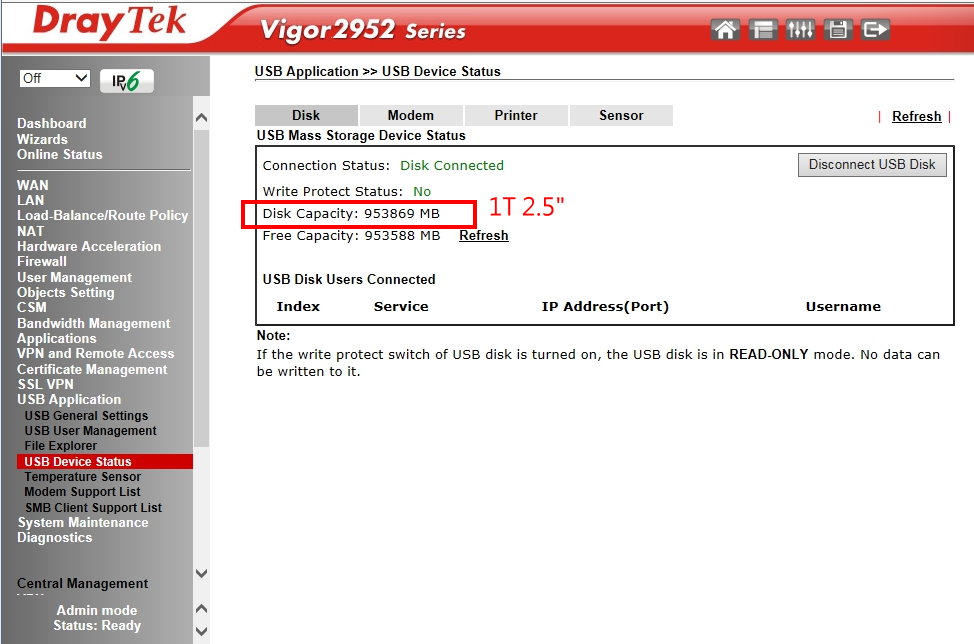Open USB User Management
Screen dimensions: 974x644
coord(91,431)
